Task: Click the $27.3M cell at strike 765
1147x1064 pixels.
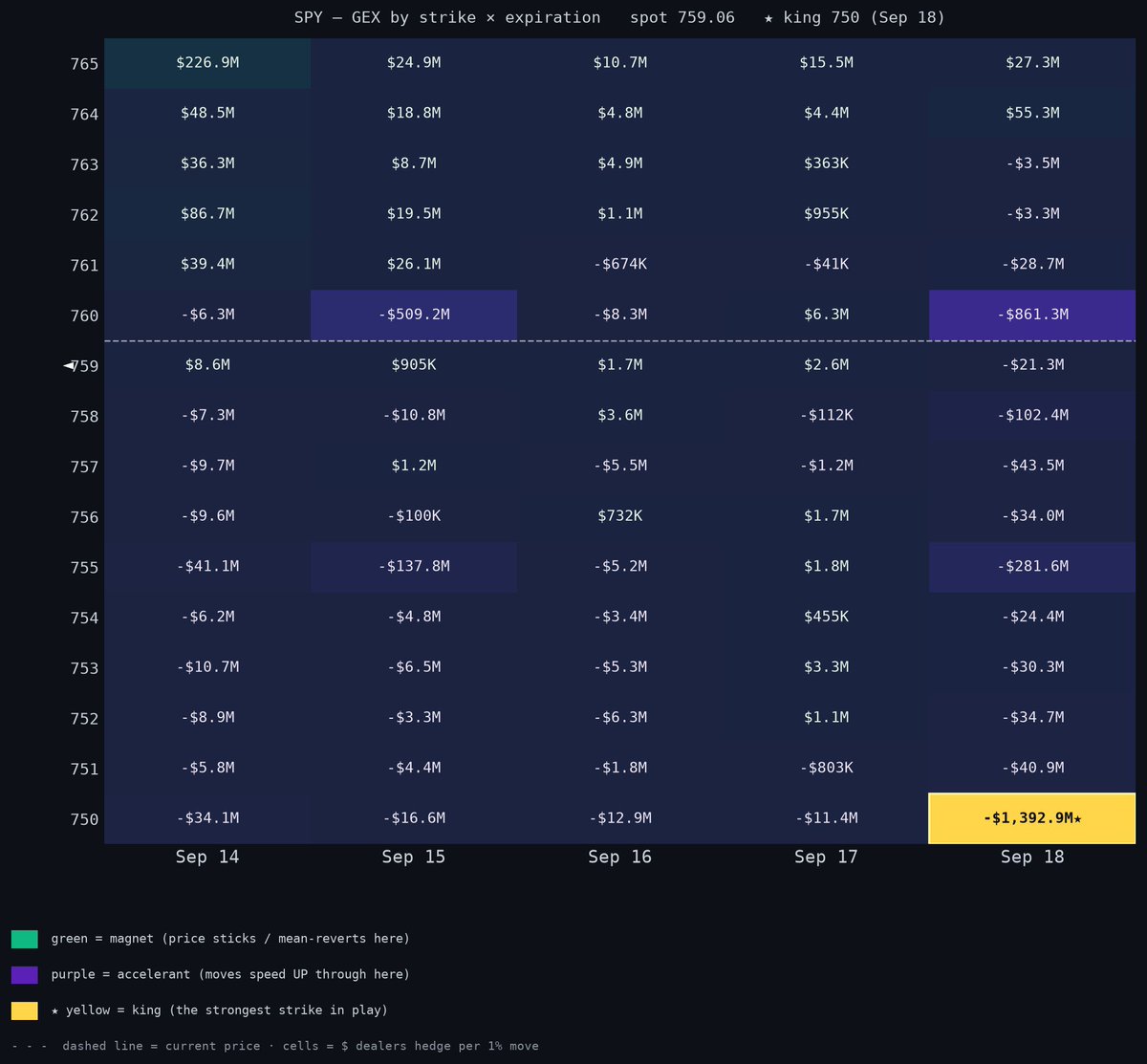Action: point(1032,63)
